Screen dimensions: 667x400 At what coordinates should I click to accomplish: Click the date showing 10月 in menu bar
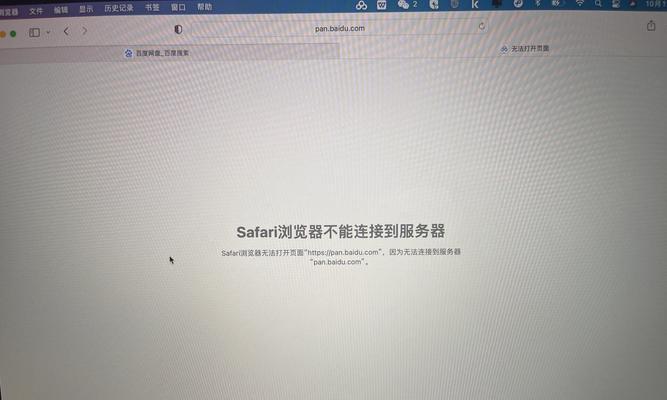[x=656, y=3]
